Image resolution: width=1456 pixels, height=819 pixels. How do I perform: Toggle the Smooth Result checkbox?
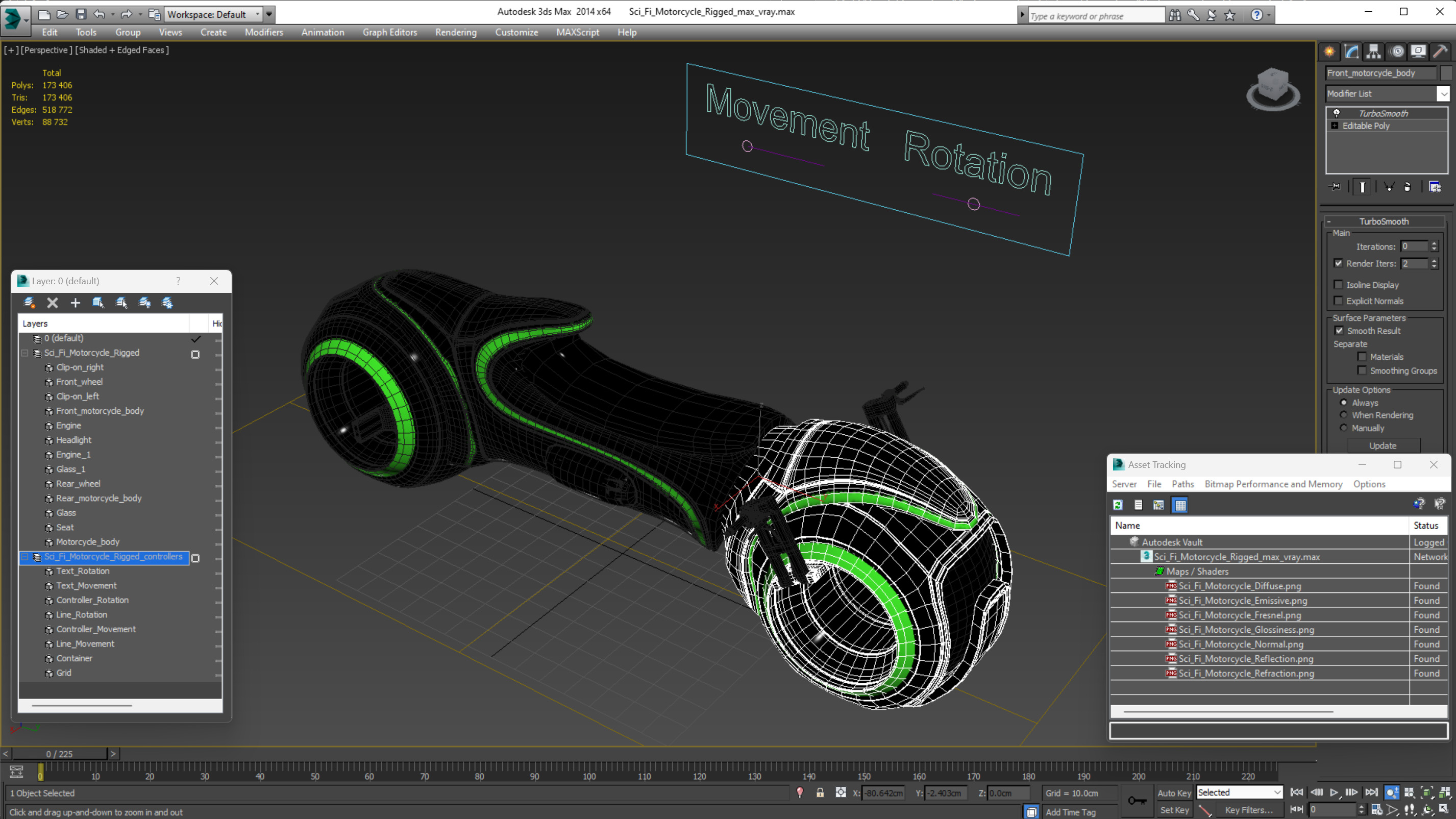[x=1339, y=331]
